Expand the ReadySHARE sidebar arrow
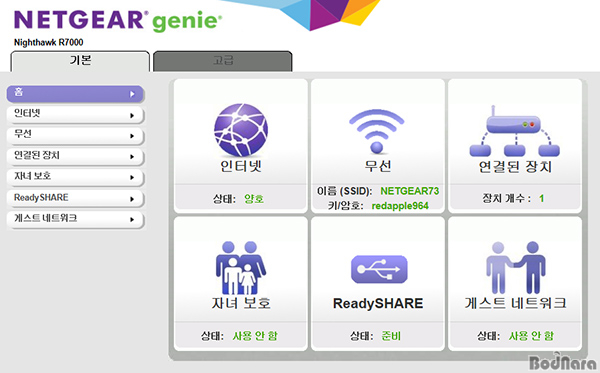Viewport: 600px width, 373px height. [x=132, y=199]
